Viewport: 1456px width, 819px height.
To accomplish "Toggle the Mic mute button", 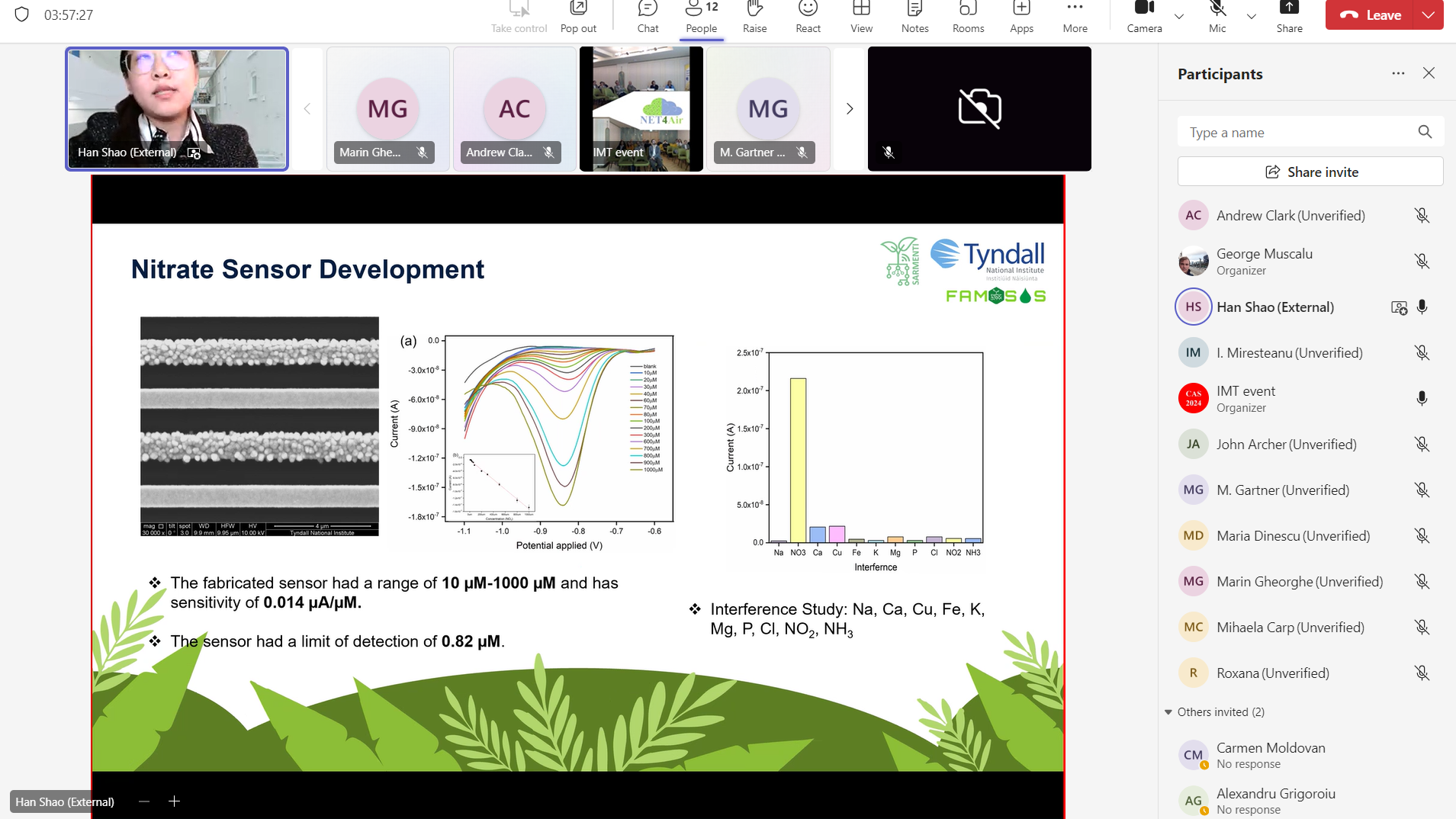I will click(x=1217, y=17).
